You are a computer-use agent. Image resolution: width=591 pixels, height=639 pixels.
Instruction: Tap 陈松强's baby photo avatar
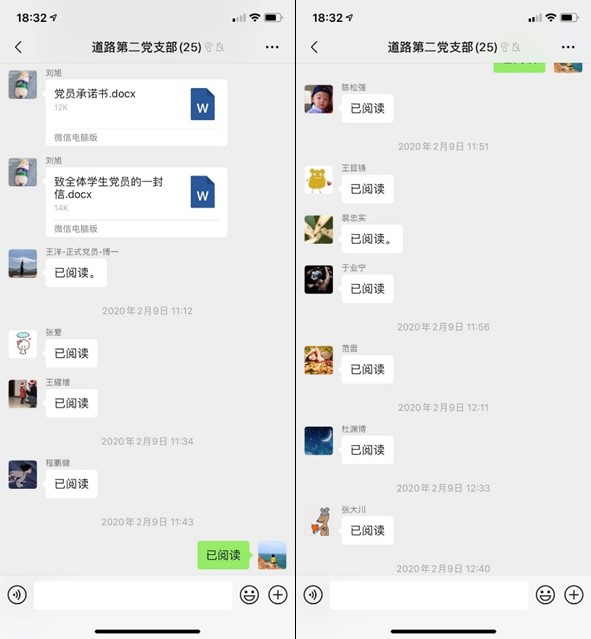click(x=319, y=99)
